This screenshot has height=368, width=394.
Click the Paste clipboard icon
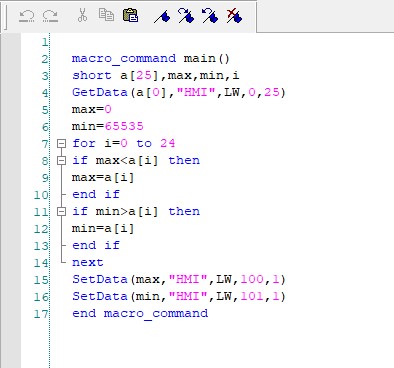(130, 15)
